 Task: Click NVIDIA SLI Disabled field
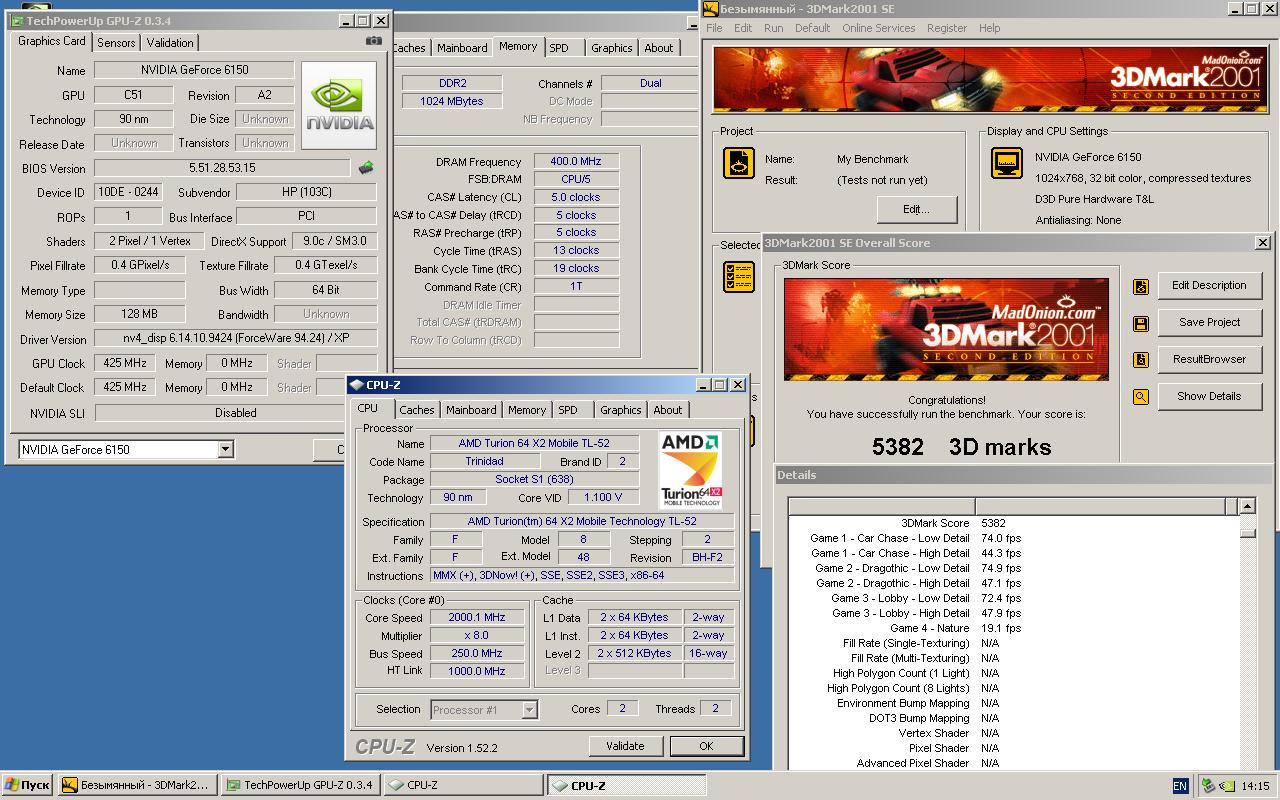click(236, 413)
